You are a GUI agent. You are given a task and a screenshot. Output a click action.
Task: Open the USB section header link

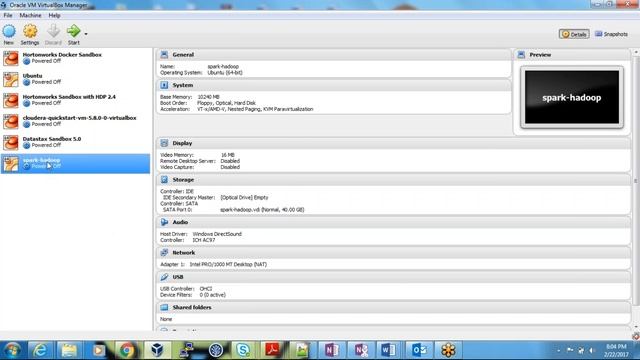[x=178, y=277]
